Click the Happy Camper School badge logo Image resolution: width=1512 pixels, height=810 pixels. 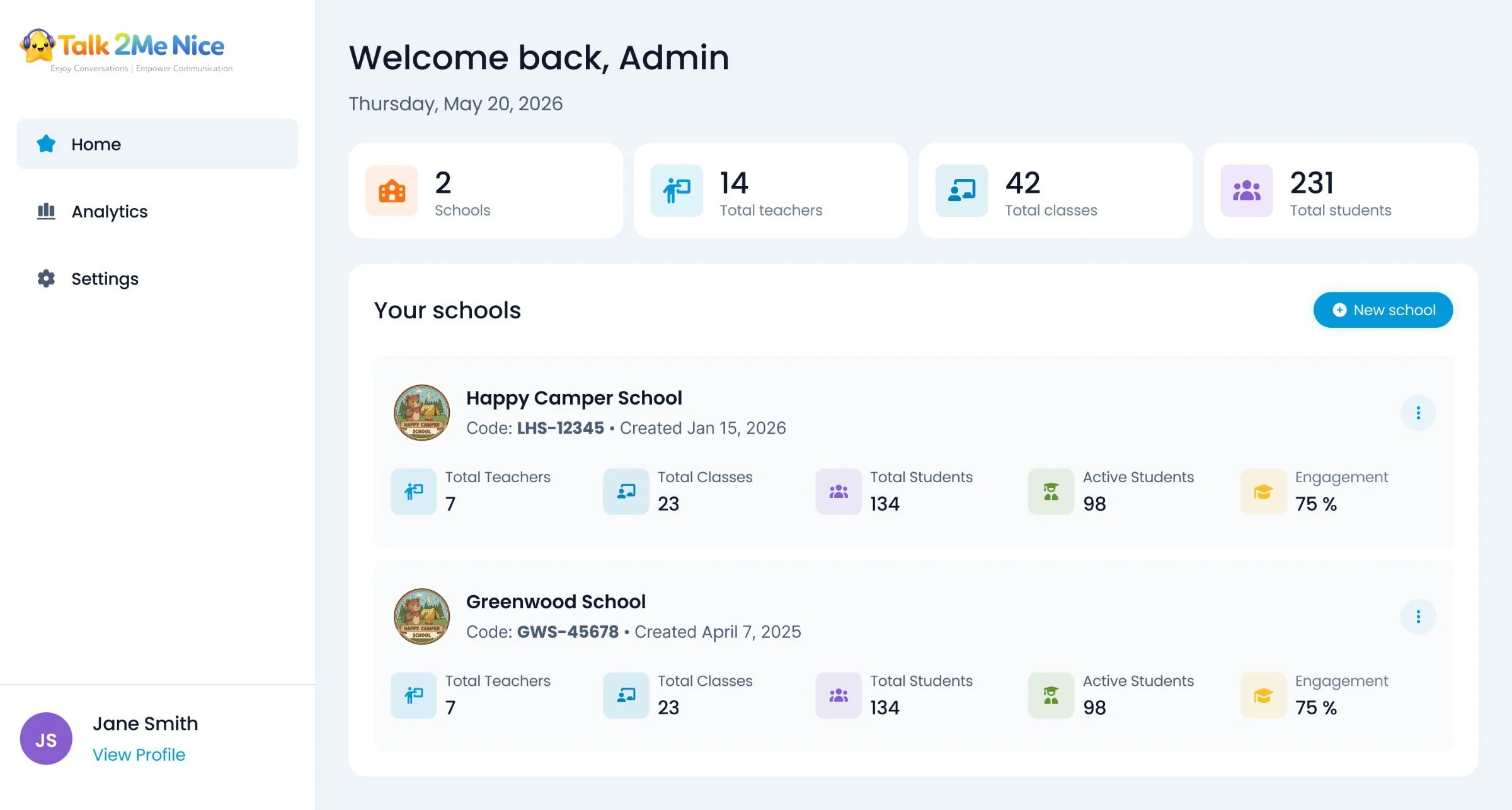[421, 413]
